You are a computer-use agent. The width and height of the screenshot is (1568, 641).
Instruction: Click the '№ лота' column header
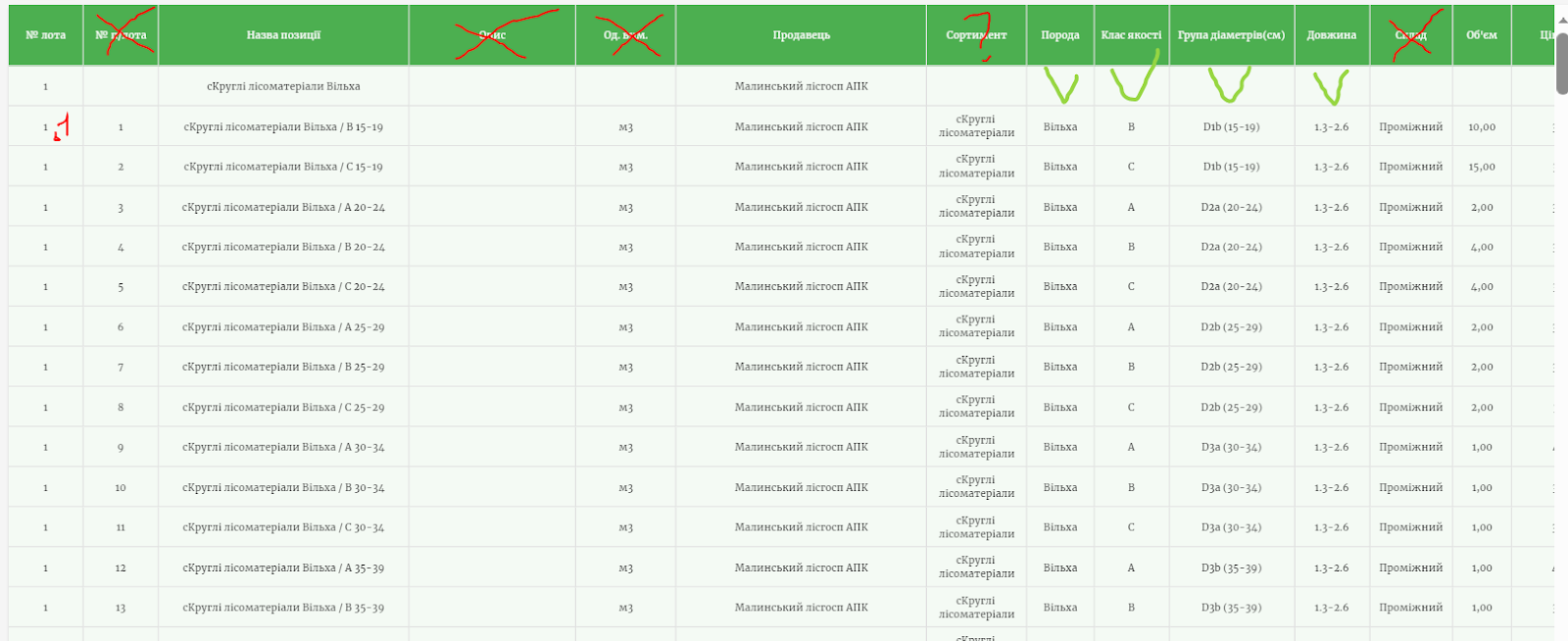[45, 35]
